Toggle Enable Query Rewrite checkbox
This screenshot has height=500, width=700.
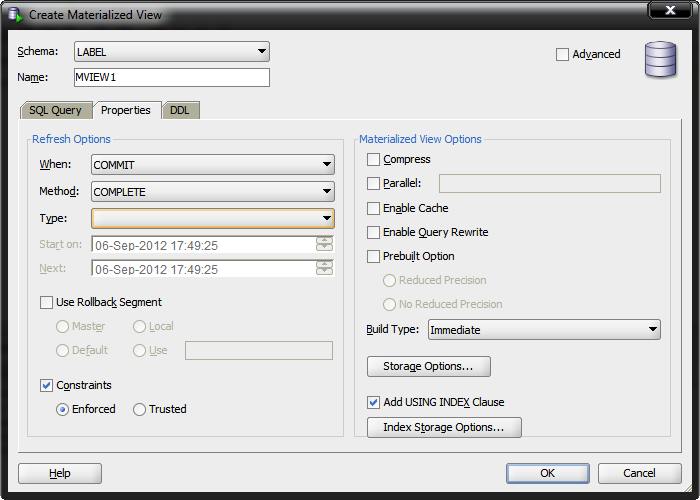(374, 232)
